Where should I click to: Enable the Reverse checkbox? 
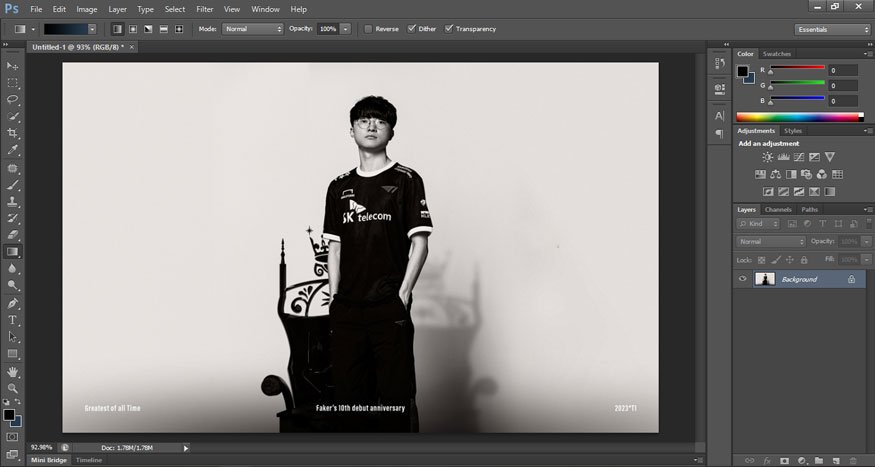(368, 29)
